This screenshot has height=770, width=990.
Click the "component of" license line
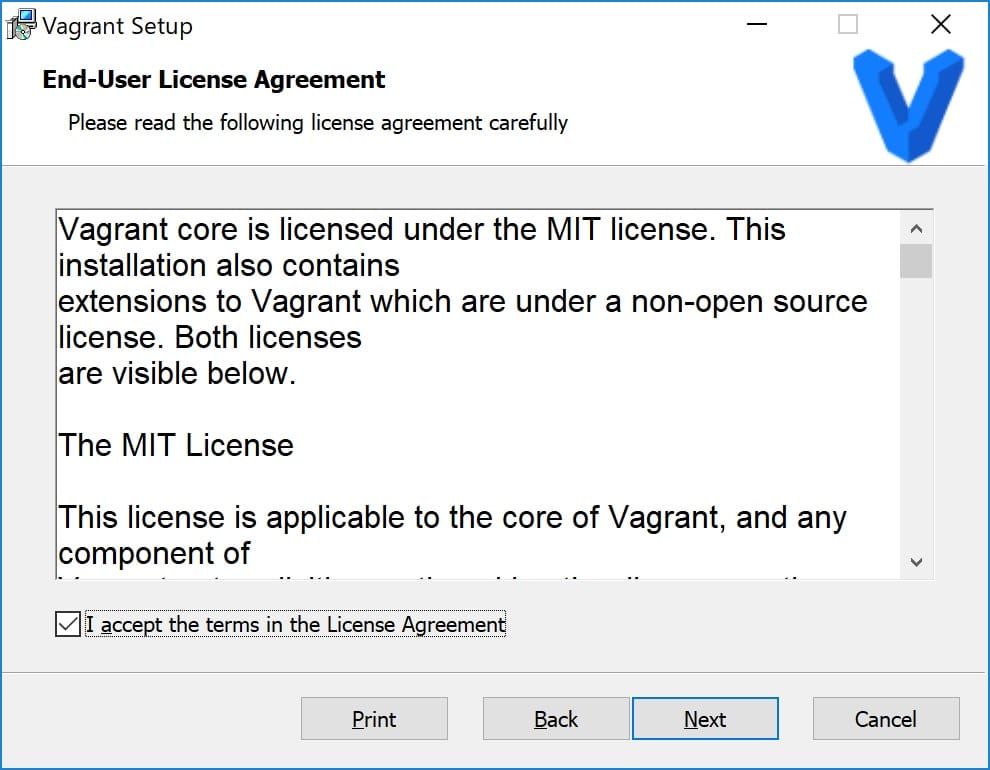tap(154, 554)
